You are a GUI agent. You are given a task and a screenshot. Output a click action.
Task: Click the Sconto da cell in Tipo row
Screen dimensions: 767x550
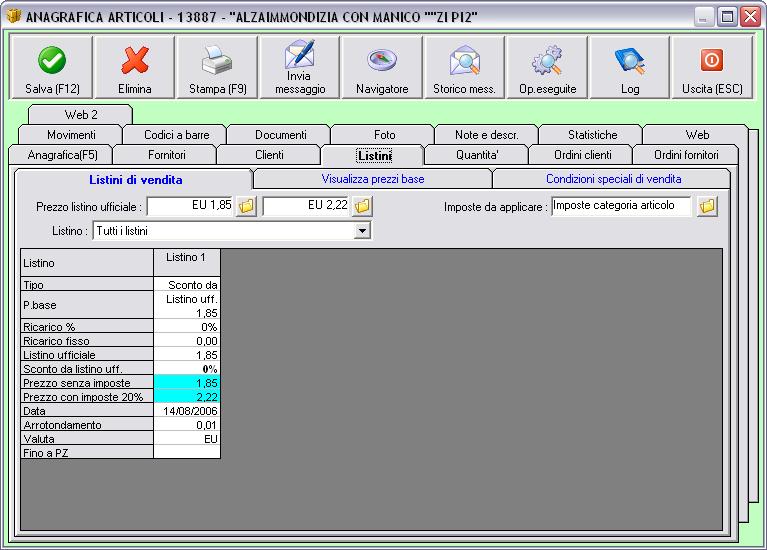pos(186,284)
